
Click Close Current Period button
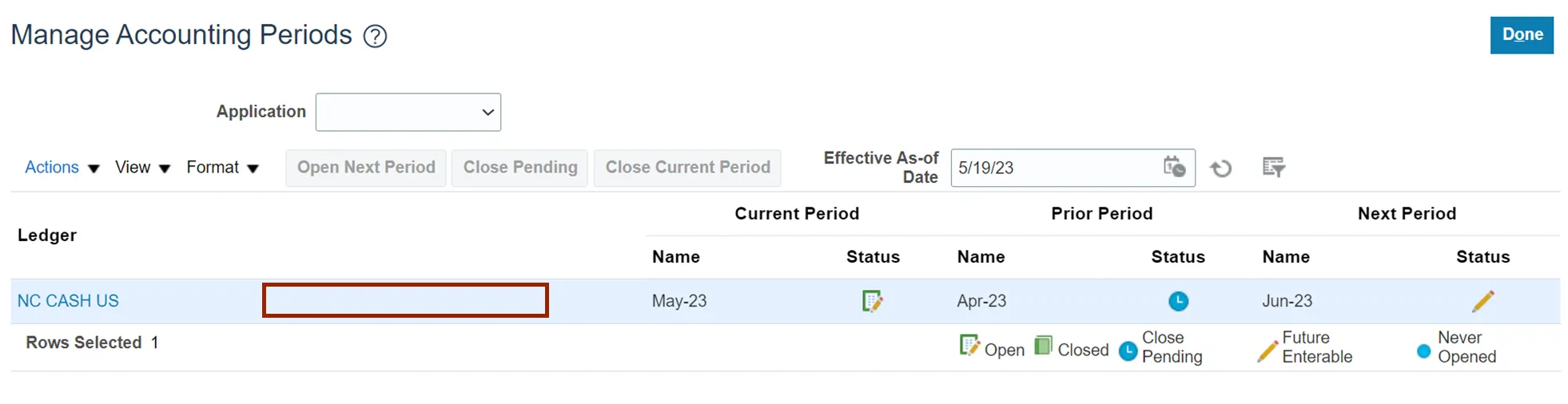[x=687, y=168]
